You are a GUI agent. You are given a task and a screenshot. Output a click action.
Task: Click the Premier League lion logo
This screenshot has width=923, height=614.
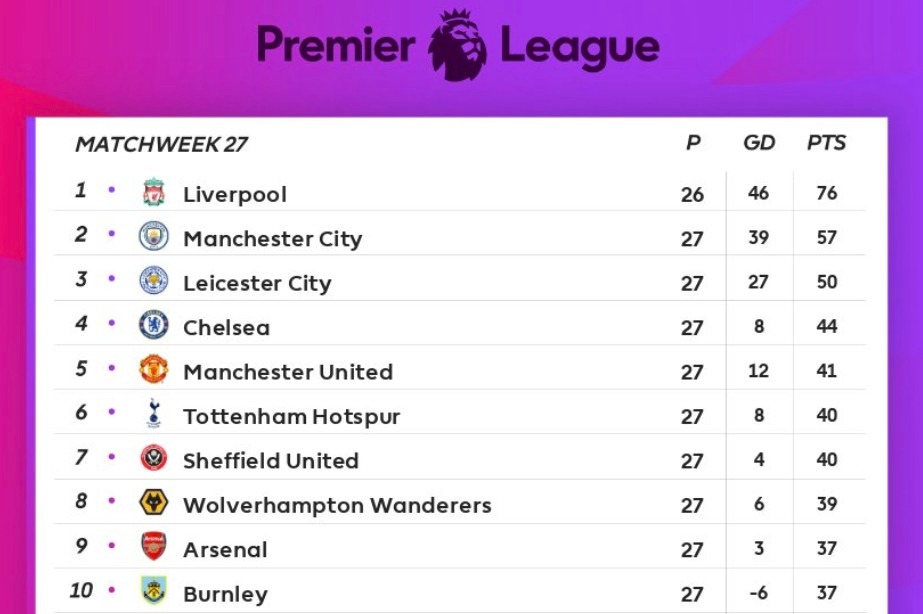point(457,45)
